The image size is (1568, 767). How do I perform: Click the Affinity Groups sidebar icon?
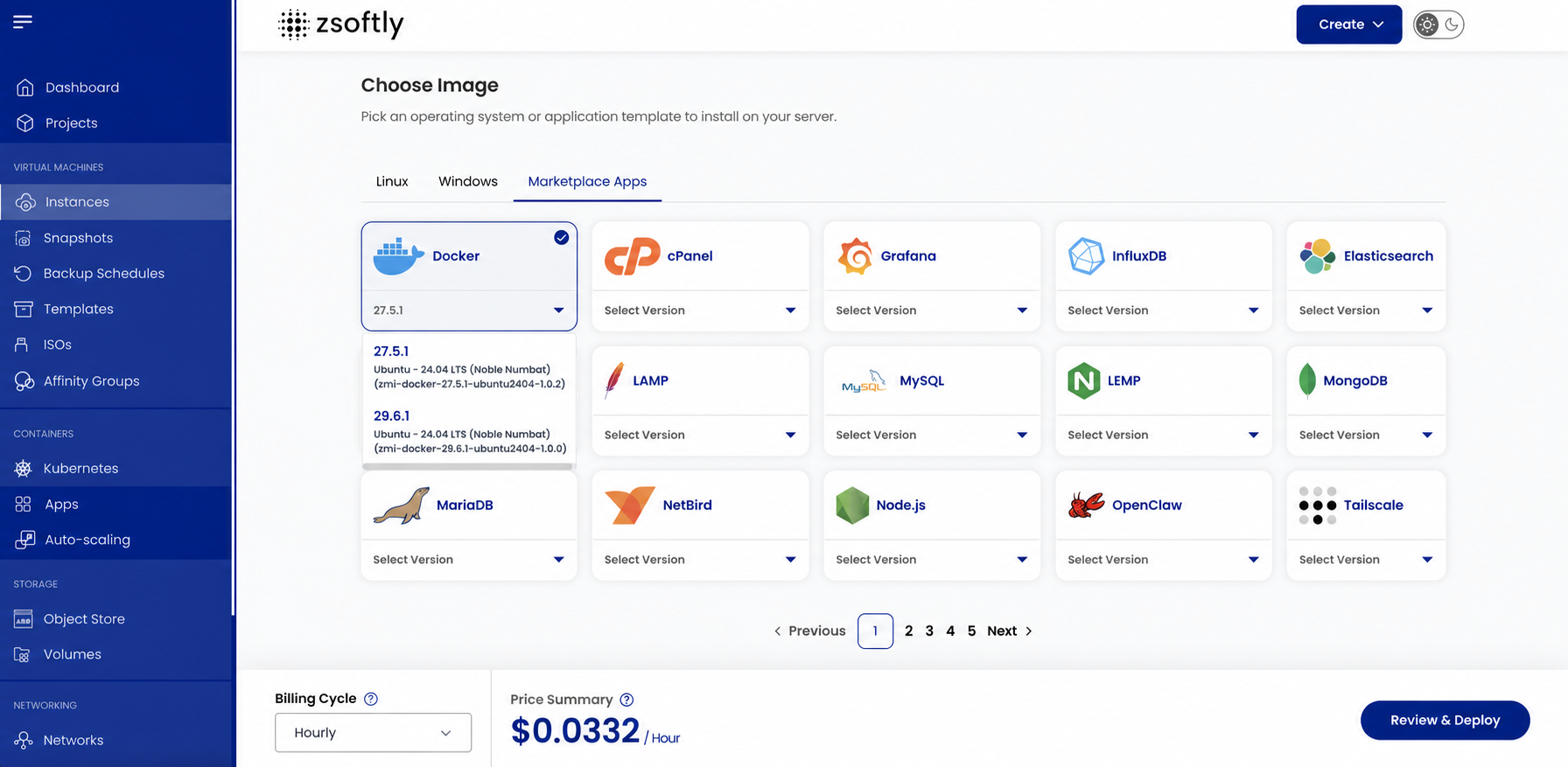[x=24, y=381]
